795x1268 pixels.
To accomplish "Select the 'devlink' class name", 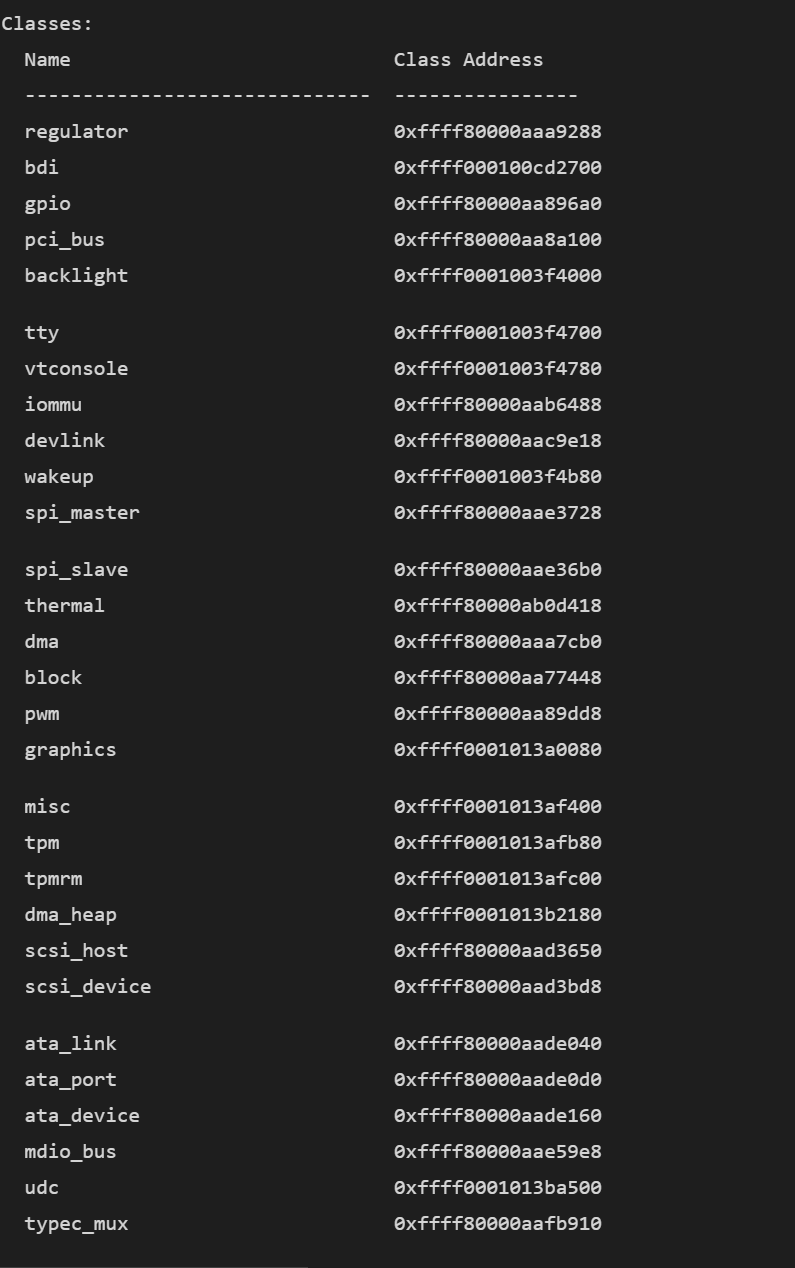I will [64, 441].
